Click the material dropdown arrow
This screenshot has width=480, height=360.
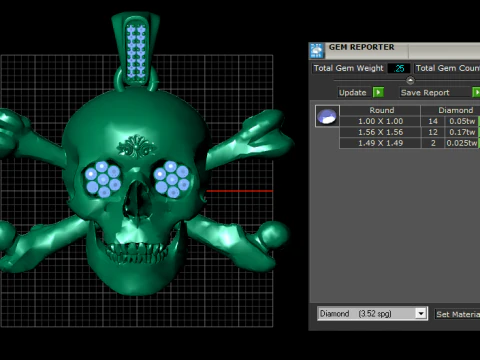click(421, 314)
